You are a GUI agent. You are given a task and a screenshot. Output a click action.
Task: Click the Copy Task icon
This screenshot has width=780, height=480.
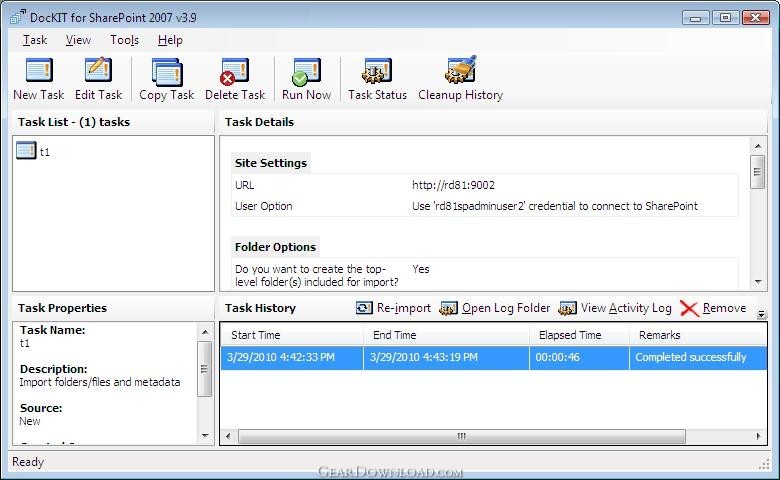point(167,72)
